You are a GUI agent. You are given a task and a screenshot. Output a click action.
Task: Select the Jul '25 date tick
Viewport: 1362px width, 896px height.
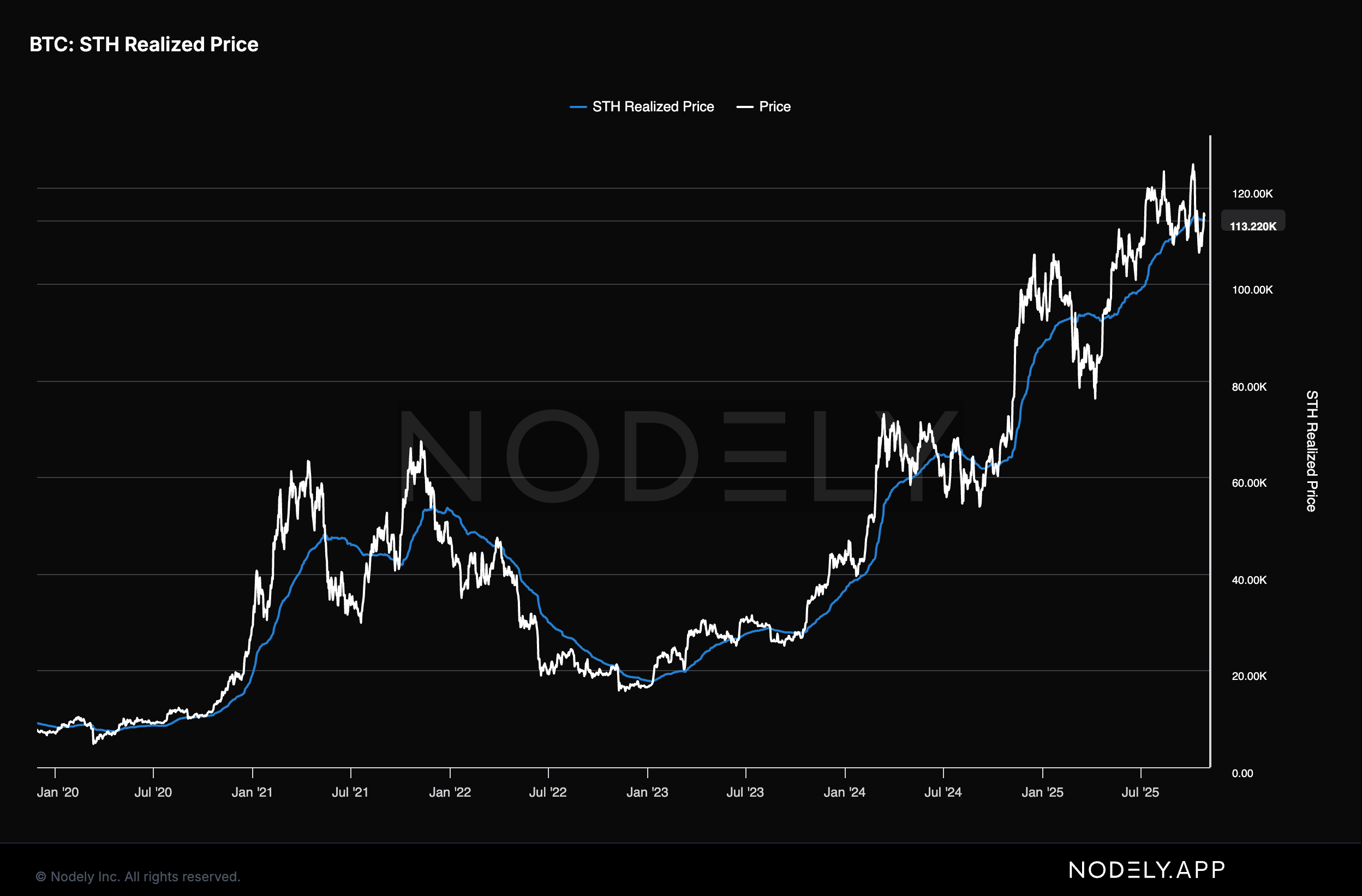(1140, 792)
